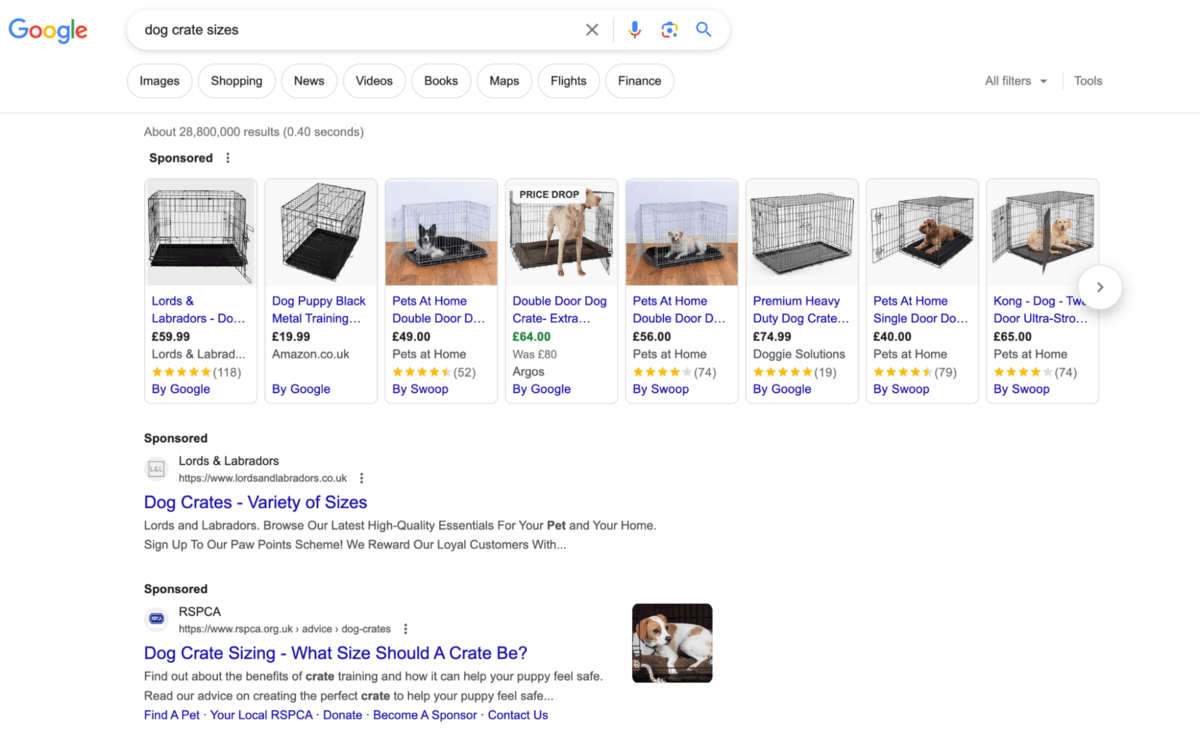
Task: Open the three-dot menu beside top Sponsored label
Action: (228, 158)
